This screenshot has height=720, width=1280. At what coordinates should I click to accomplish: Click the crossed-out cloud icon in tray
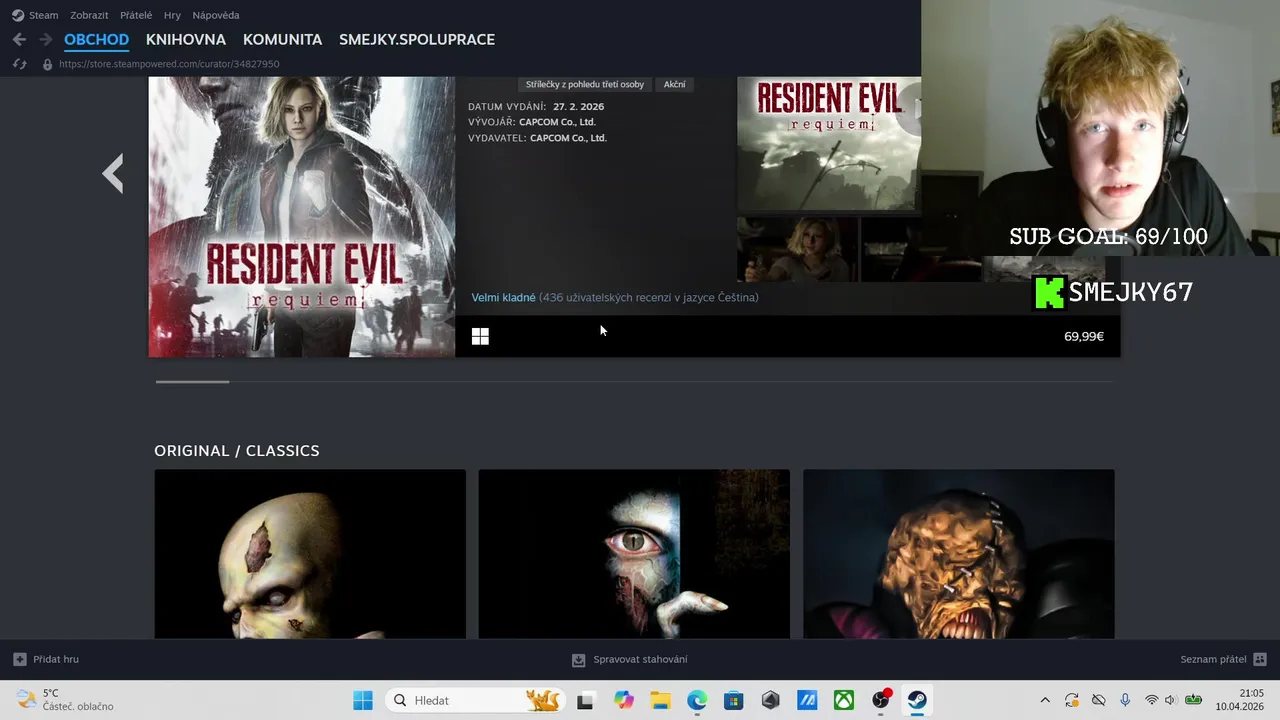click(x=1098, y=700)
